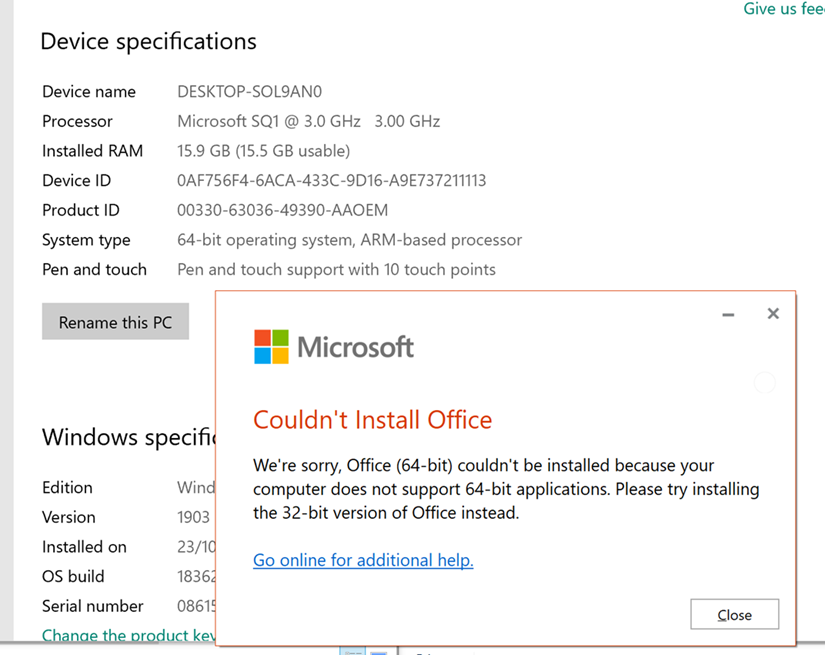Select the Device ID value text
This screenshot has height=655, width=825.
pyautogui.click(x=331, y=181)
